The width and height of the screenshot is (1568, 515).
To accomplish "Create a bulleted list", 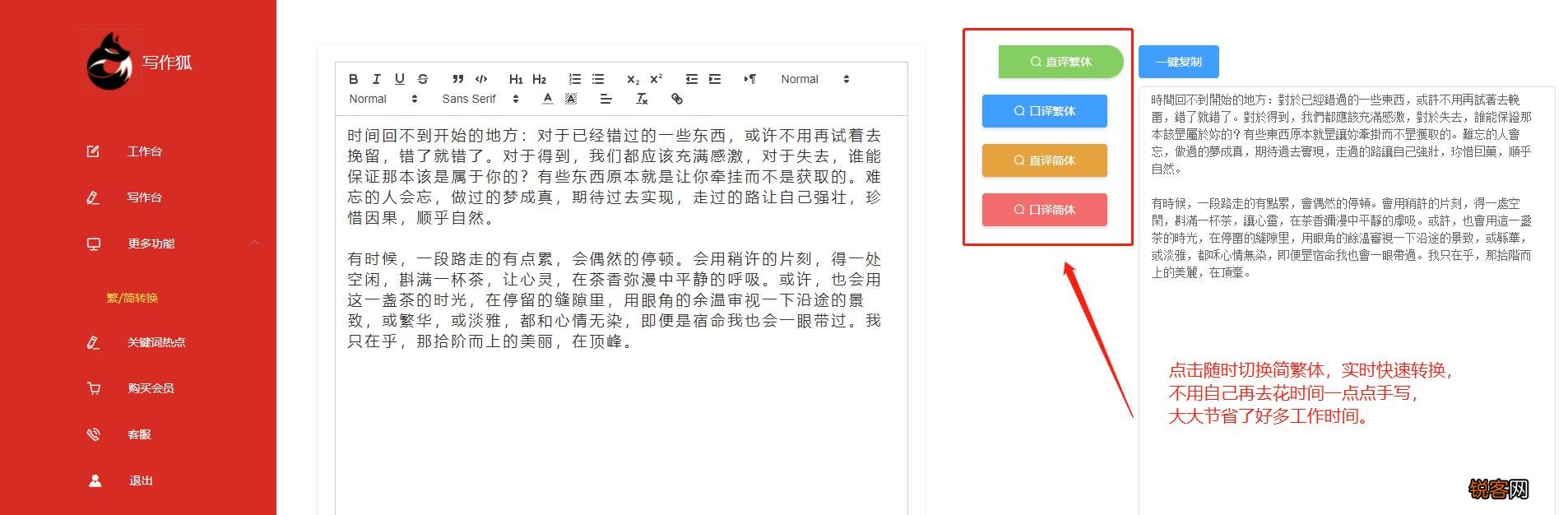I will pyautogui.click(x=598, y=79).
